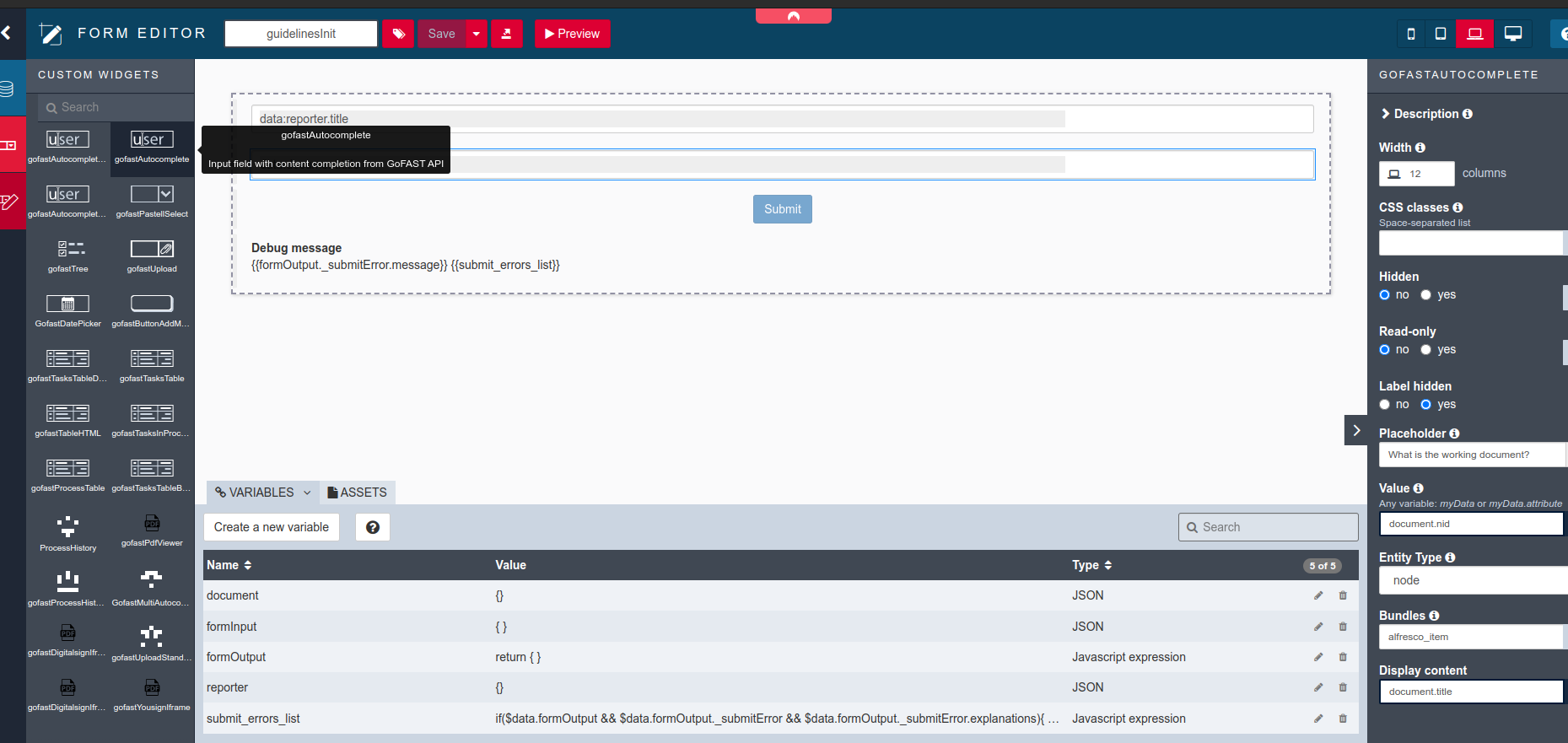The width and height of the screenshot is (1568, 743).
Task: Click Create a new variable
Action: point(272,527)
